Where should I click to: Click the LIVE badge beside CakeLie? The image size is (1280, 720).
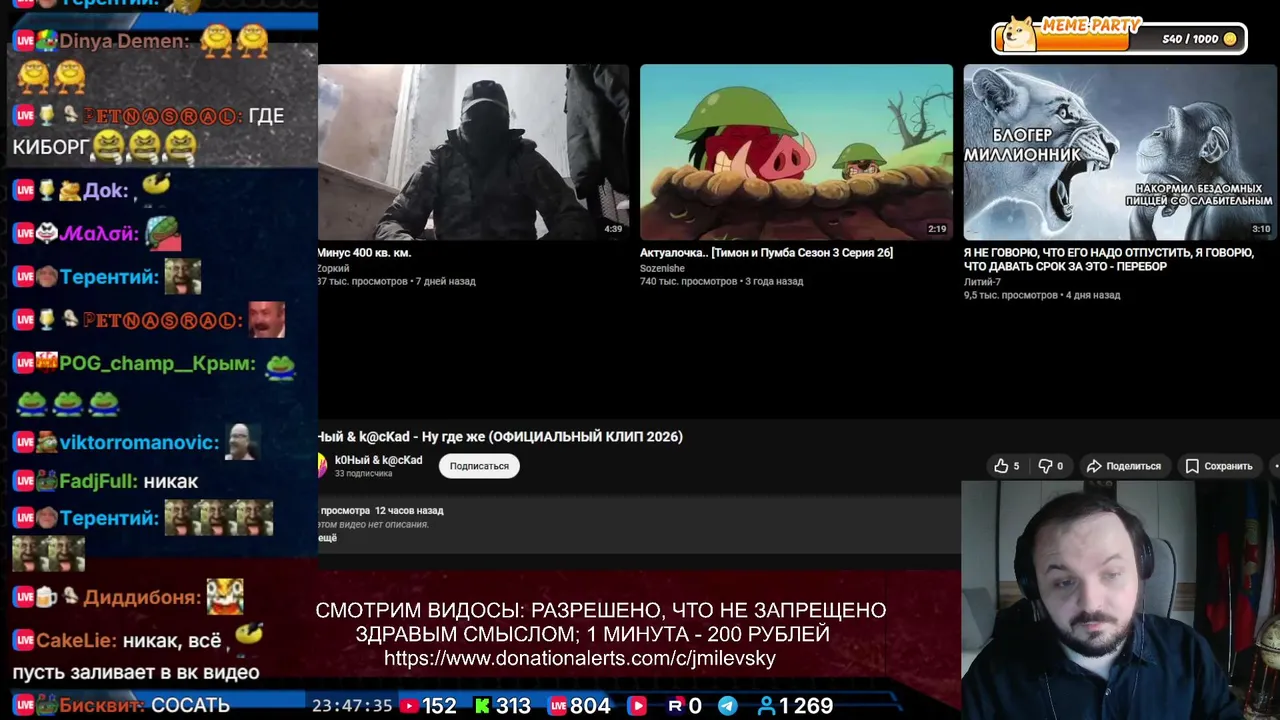[x=23, y=640]
